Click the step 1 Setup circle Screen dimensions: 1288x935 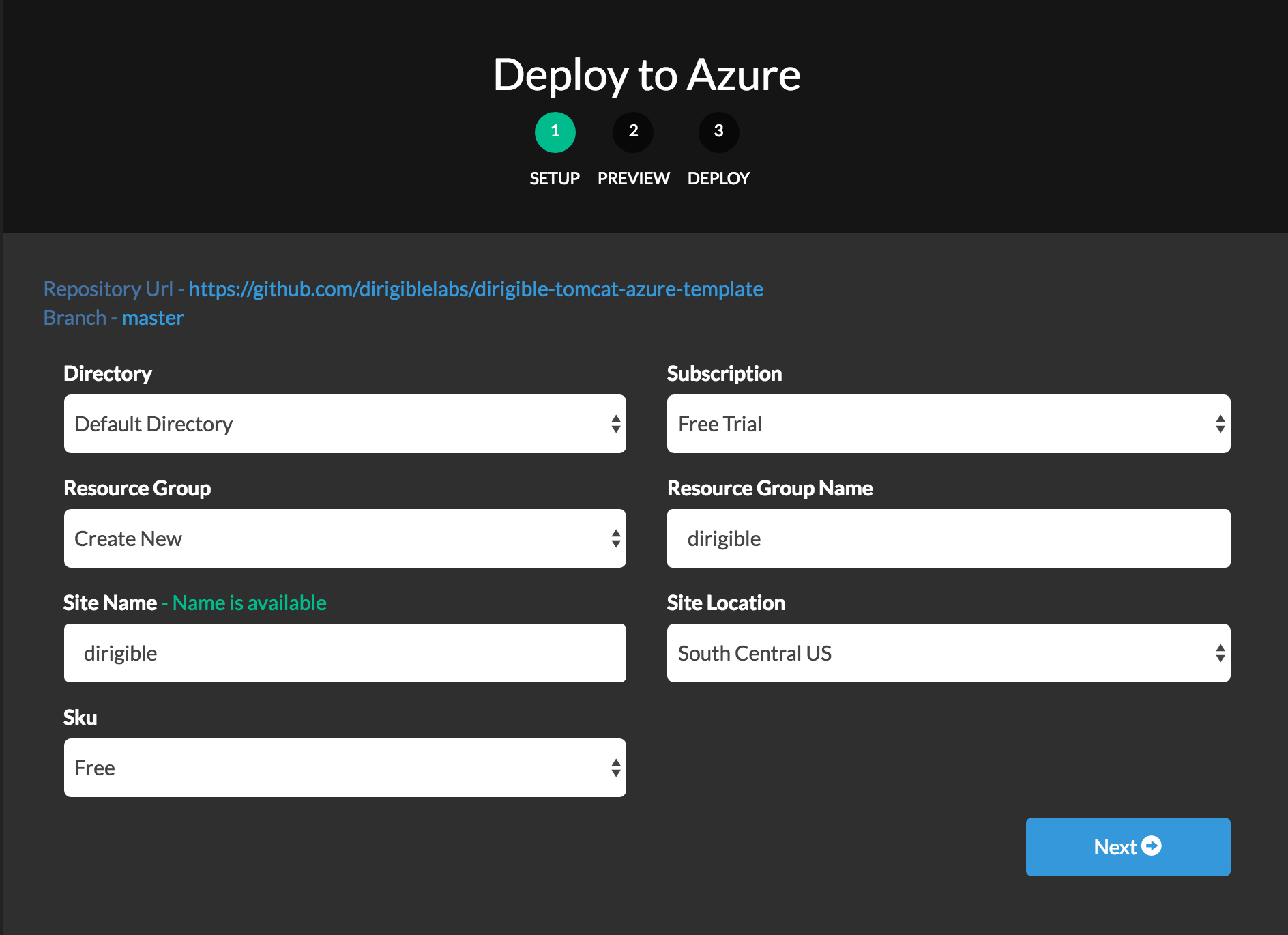click(x=555, y=132)
